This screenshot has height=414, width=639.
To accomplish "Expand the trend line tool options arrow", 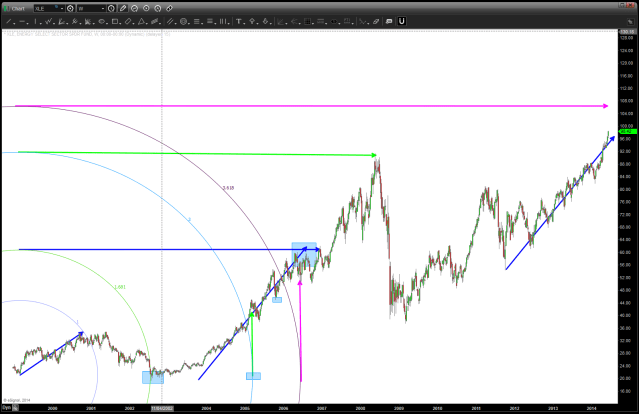I will [x=14, y=23].
